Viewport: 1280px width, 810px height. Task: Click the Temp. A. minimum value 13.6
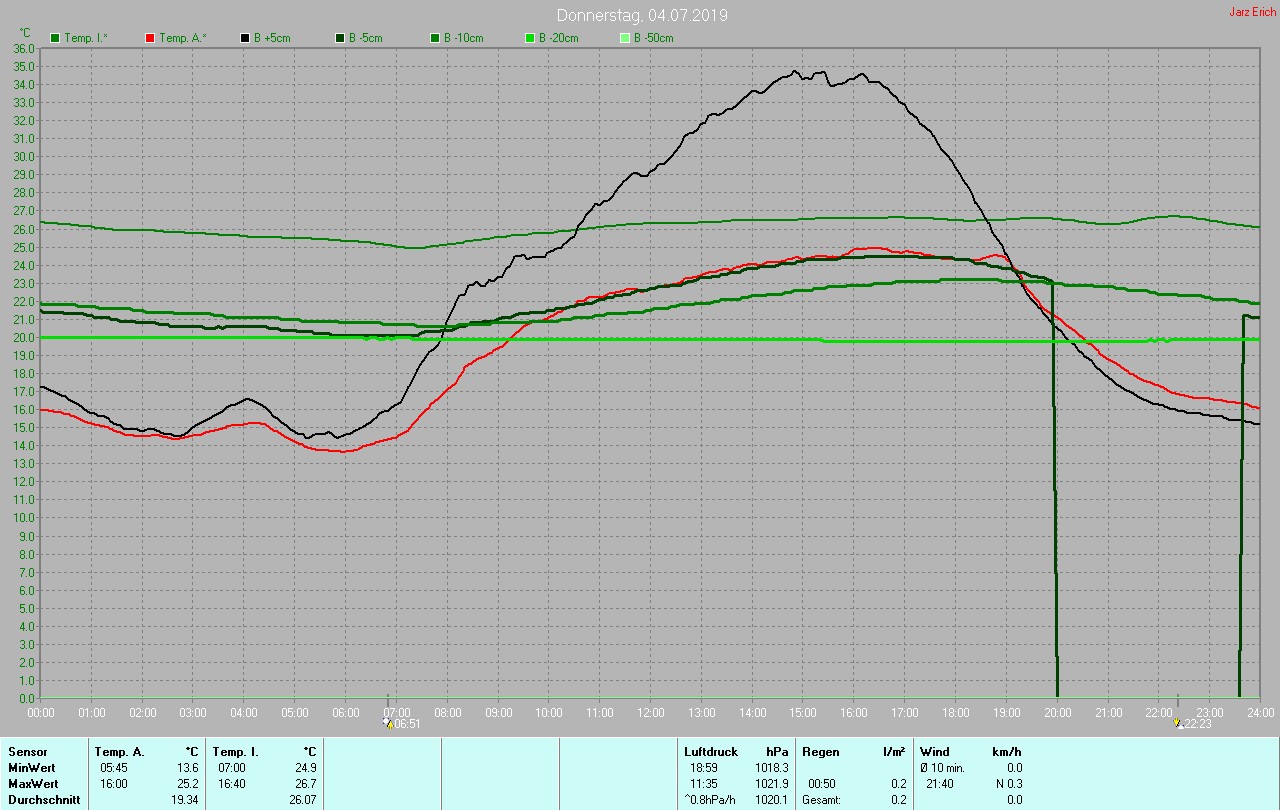[x=188, y=767]
